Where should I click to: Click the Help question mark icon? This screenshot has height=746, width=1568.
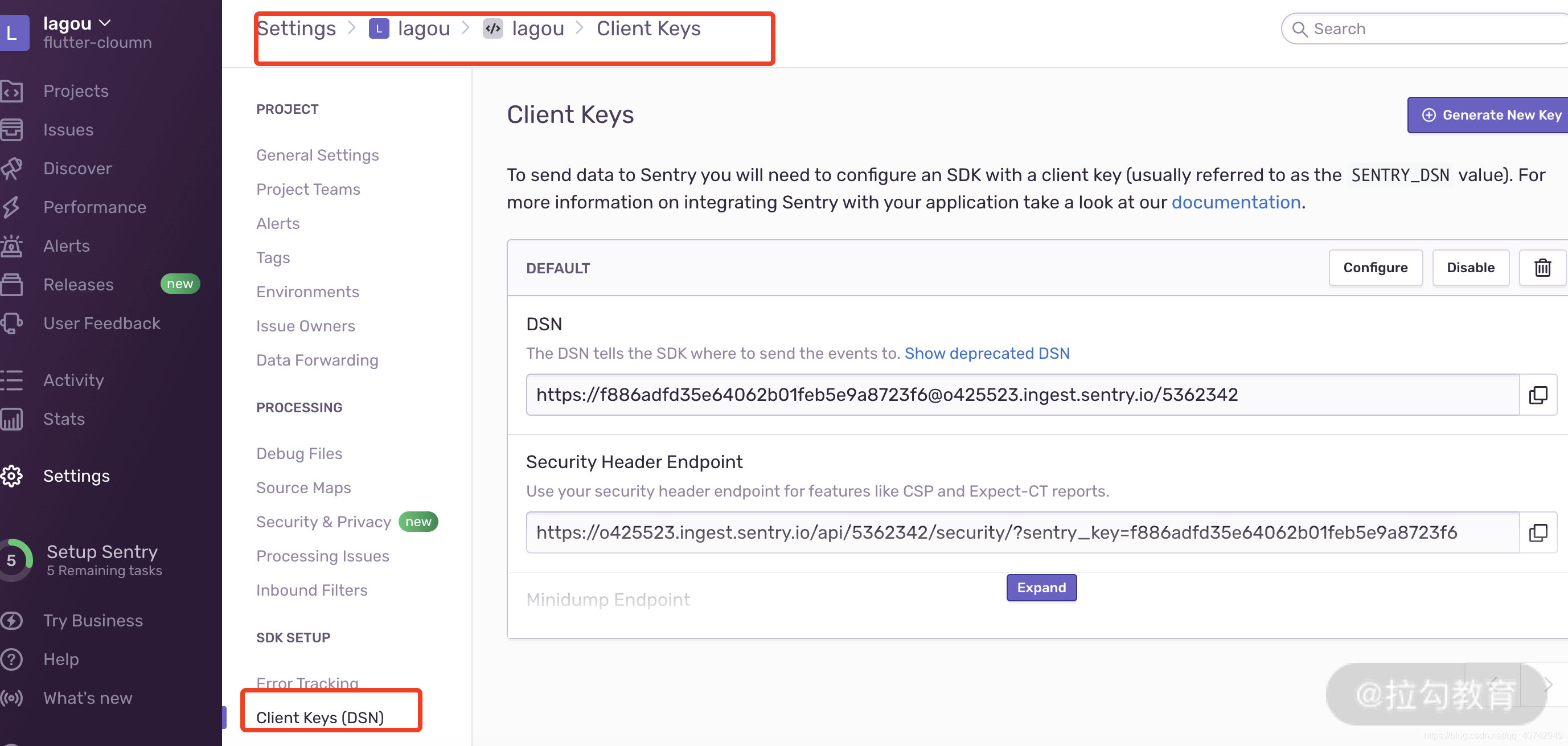point(11,659)
